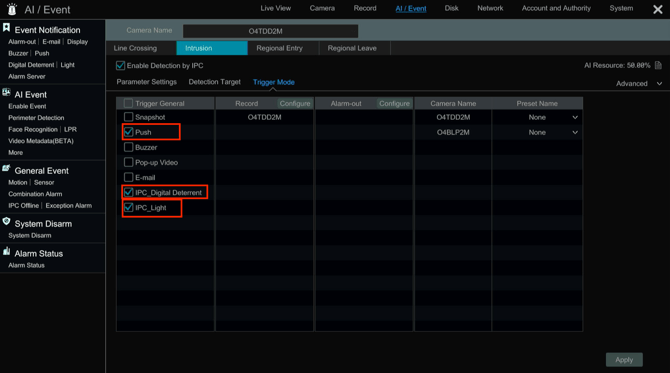Image resolution: width=670 pixels, height=373 pixels.
Task: Open the Network menu
Action: click(x=490, y=8)
